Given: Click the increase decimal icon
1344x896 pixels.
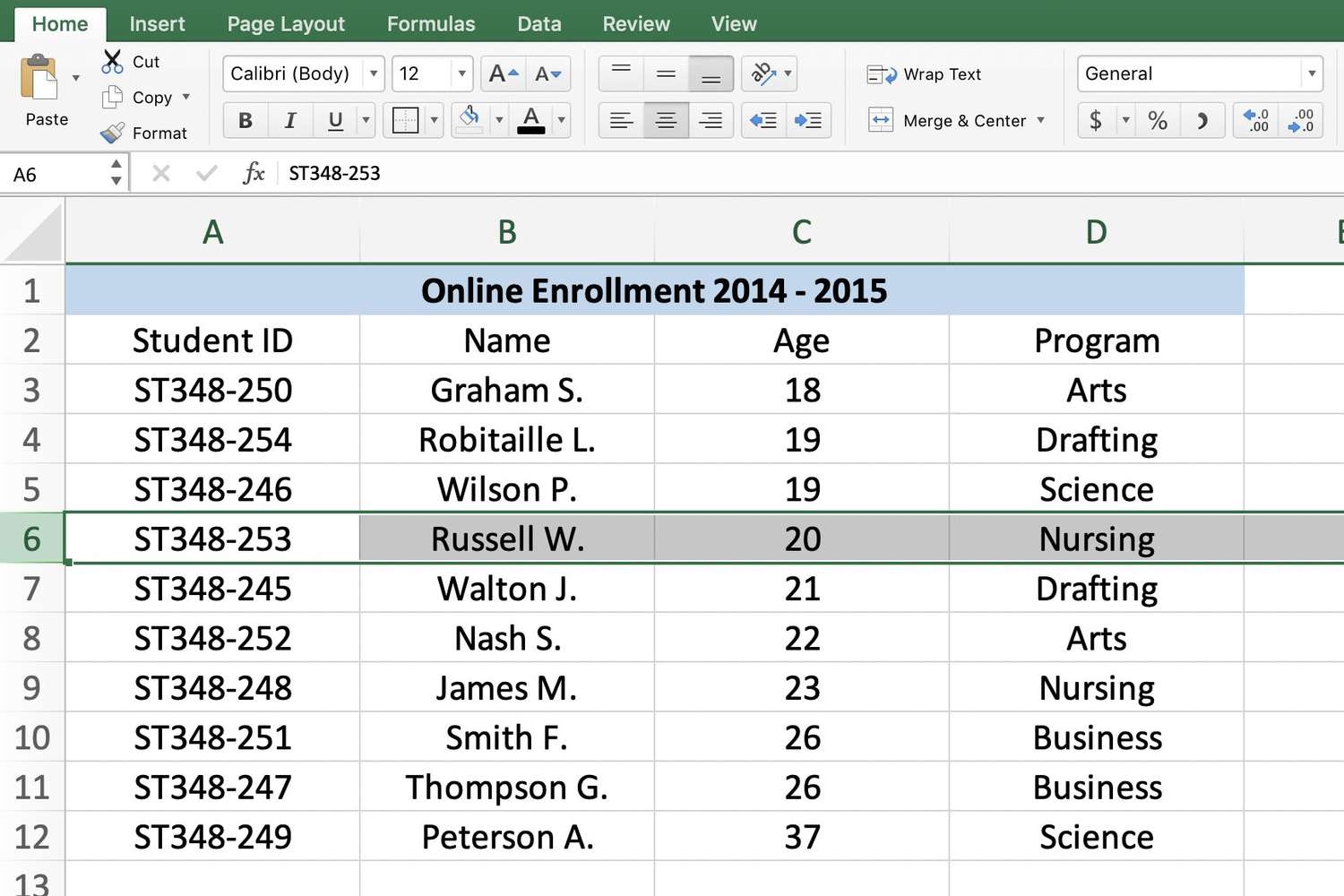Looking at the screenshot, I should [x=1256, y=120].
